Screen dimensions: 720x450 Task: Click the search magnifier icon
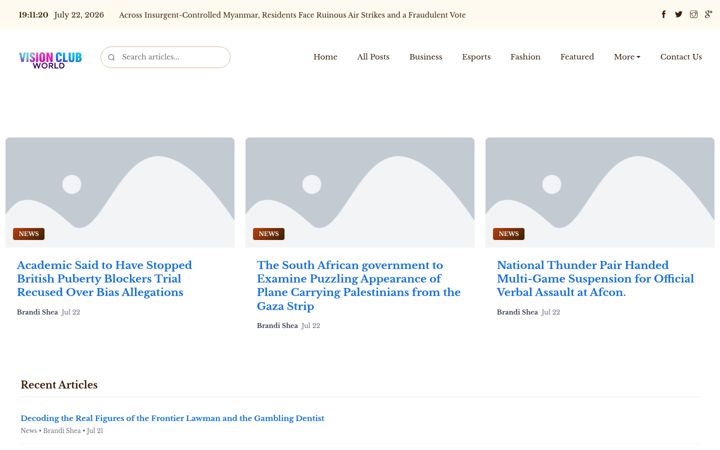[111, 57]
